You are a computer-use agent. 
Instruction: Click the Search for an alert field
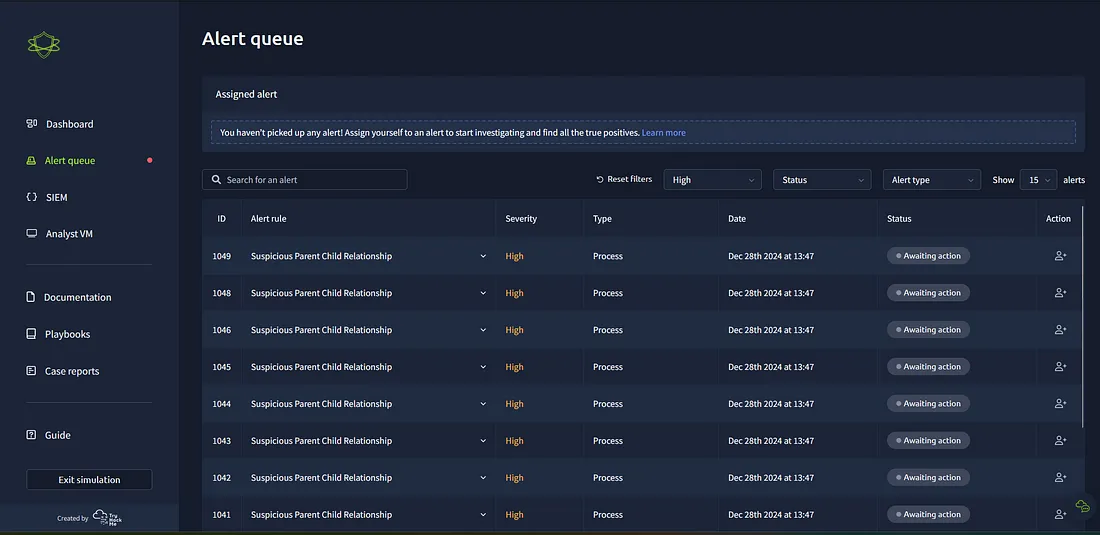pyautogui.click(x=304, y=180)
